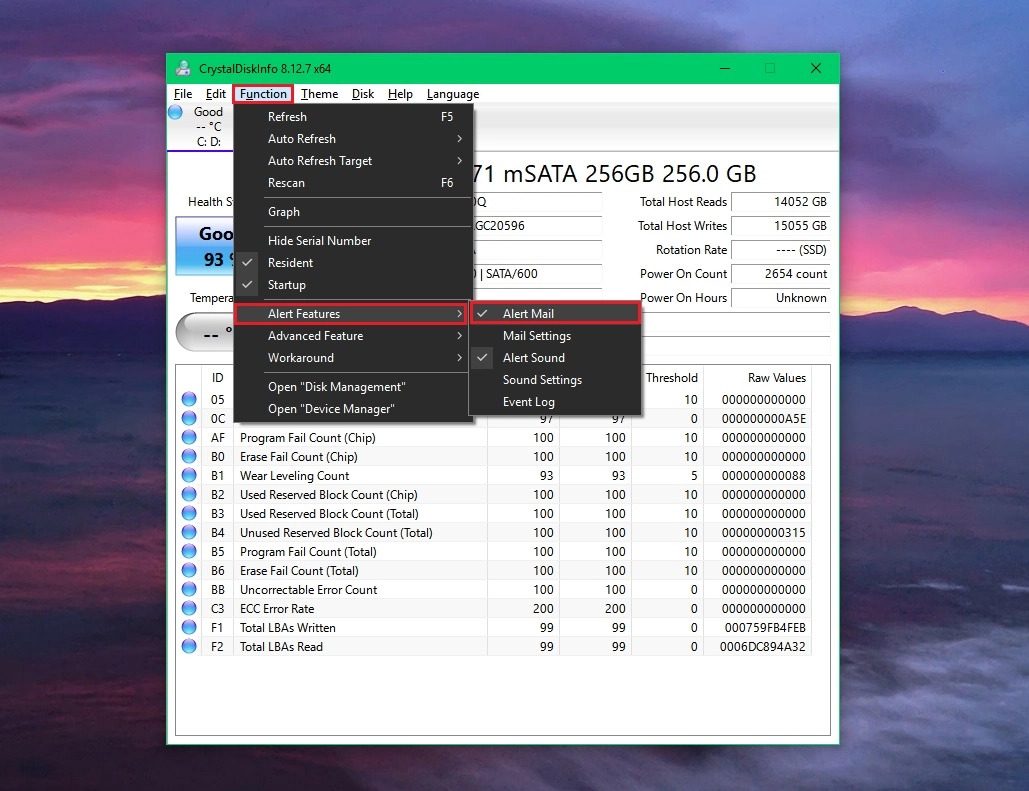
Task: Click the status orb for Program Fail Count (Total)
Action: coord(189,551)
